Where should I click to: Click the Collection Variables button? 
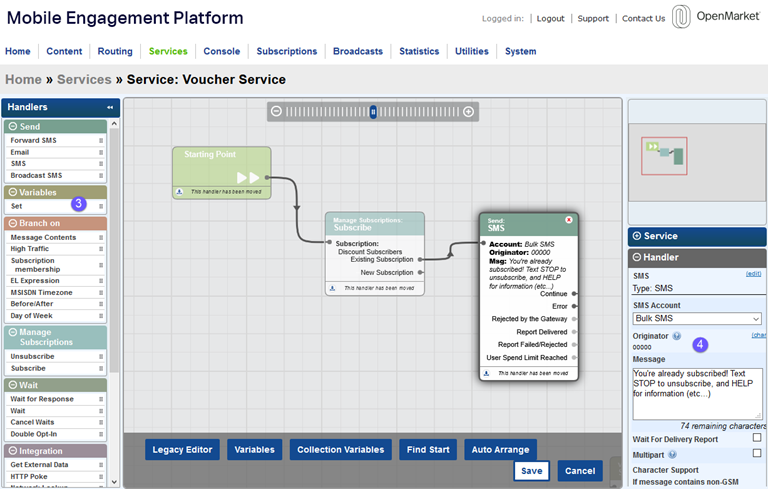pyautogui.click(x=341, y=450)
